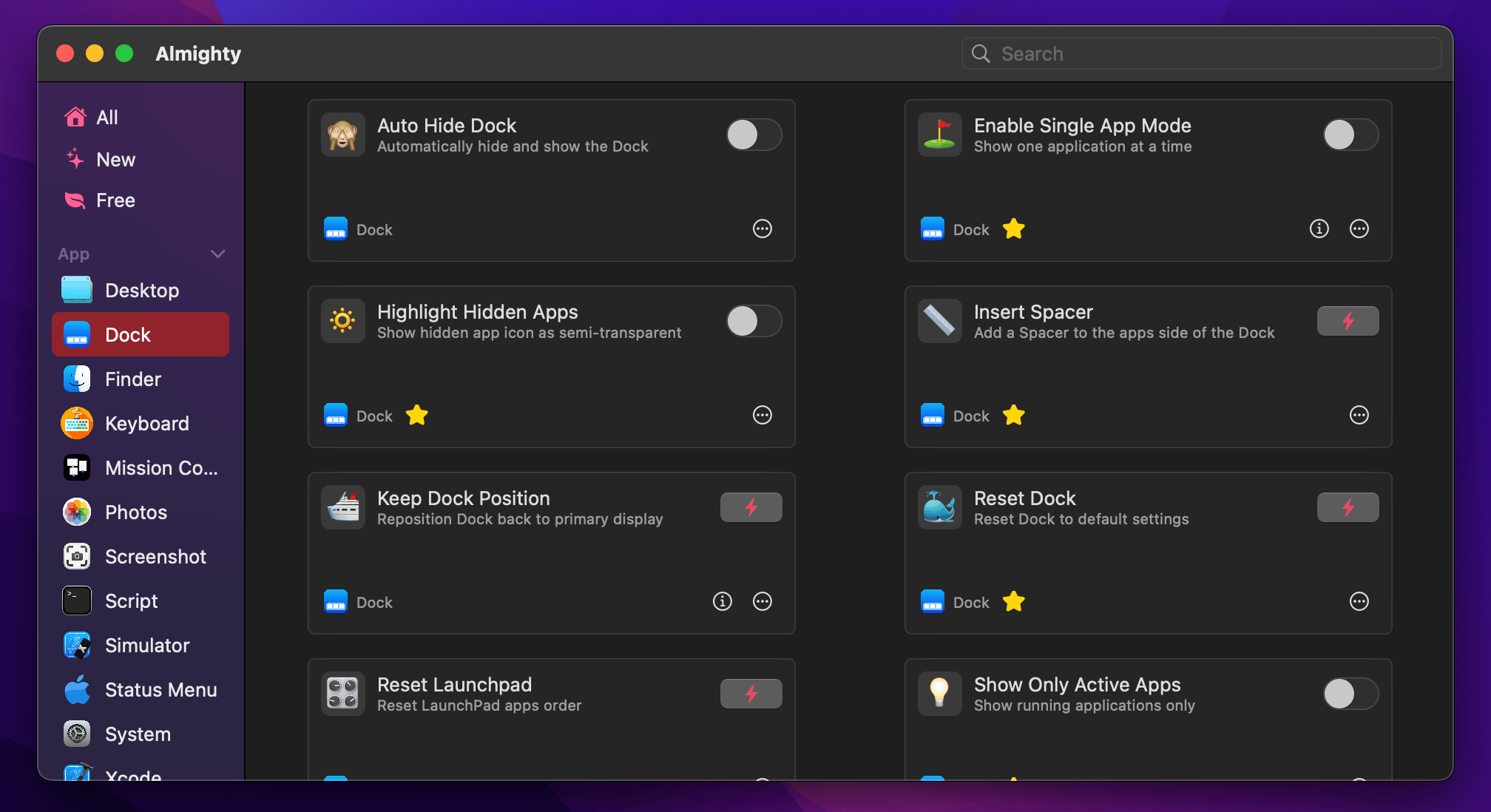
Task: Collapse the App section chevron
Action: tap(217, 254)
